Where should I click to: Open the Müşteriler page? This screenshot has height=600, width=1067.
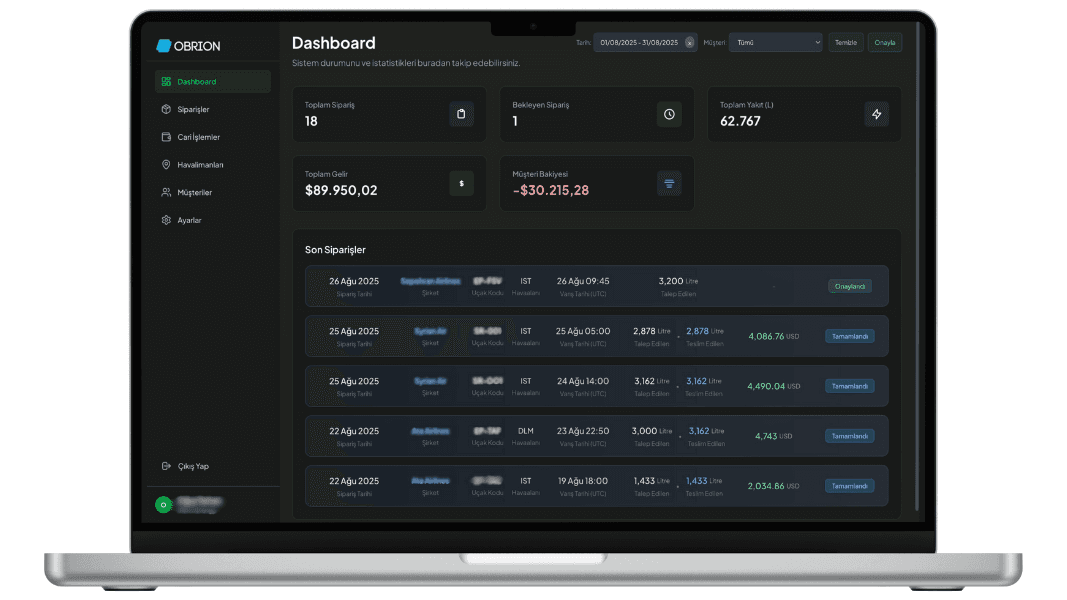point(194,192)
